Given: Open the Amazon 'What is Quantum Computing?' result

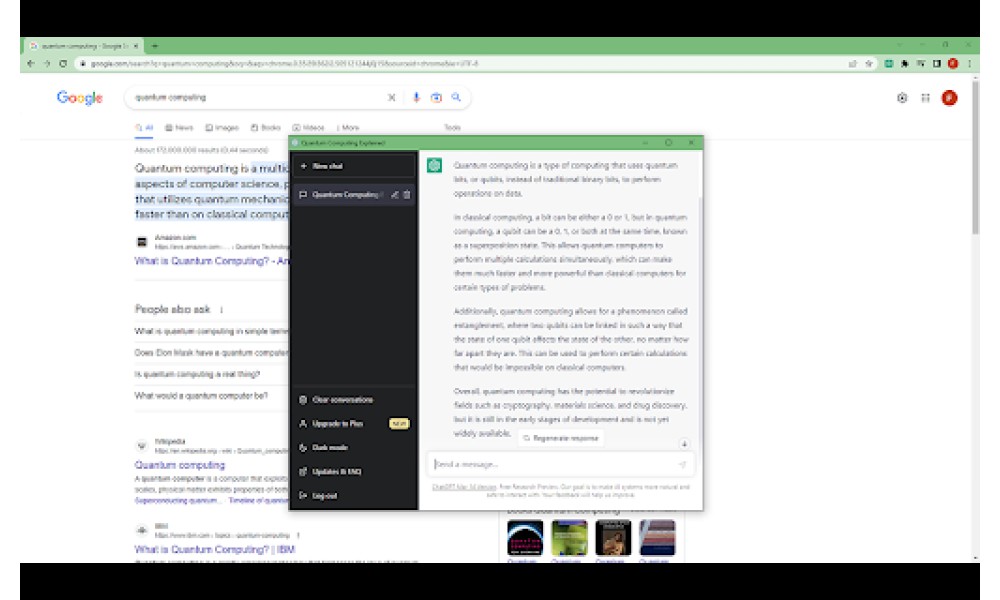Looking at the screenshot, I should [x=212, y=261].
